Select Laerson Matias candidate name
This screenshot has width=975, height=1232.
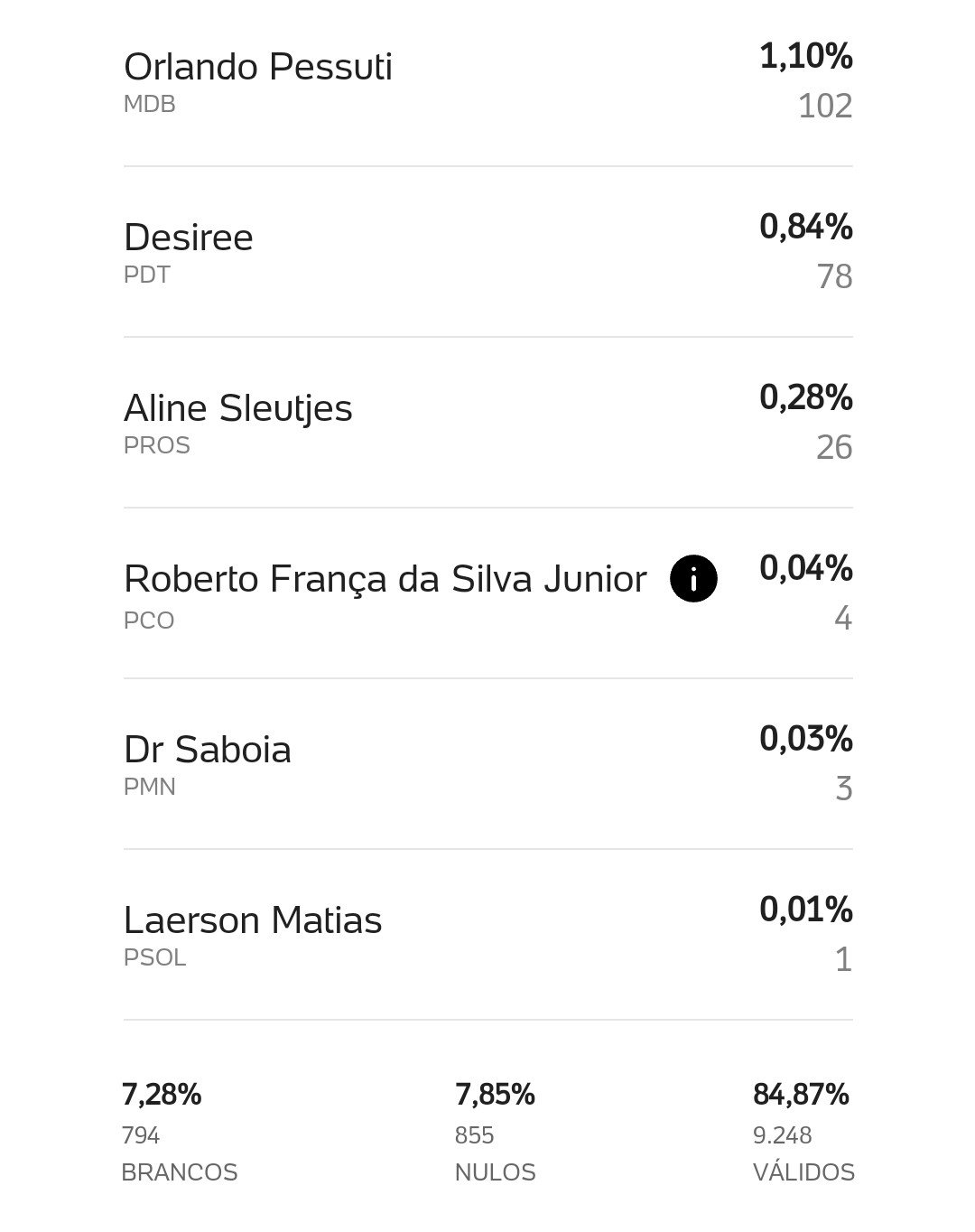coord(253,920)
